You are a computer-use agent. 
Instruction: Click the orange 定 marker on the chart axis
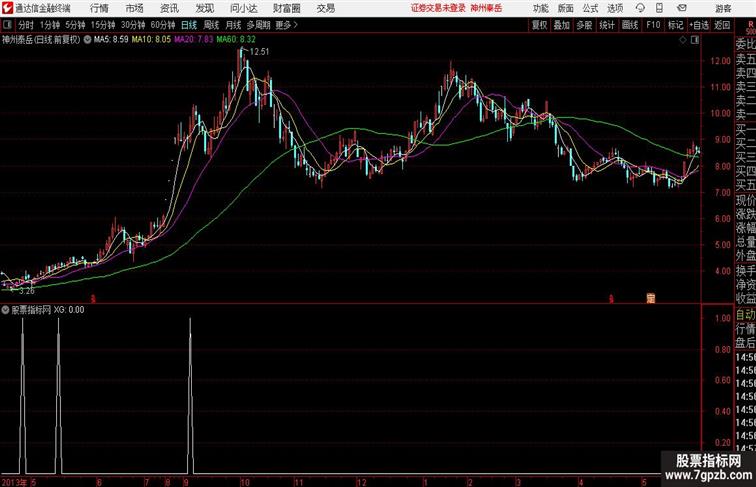[651, 298]
